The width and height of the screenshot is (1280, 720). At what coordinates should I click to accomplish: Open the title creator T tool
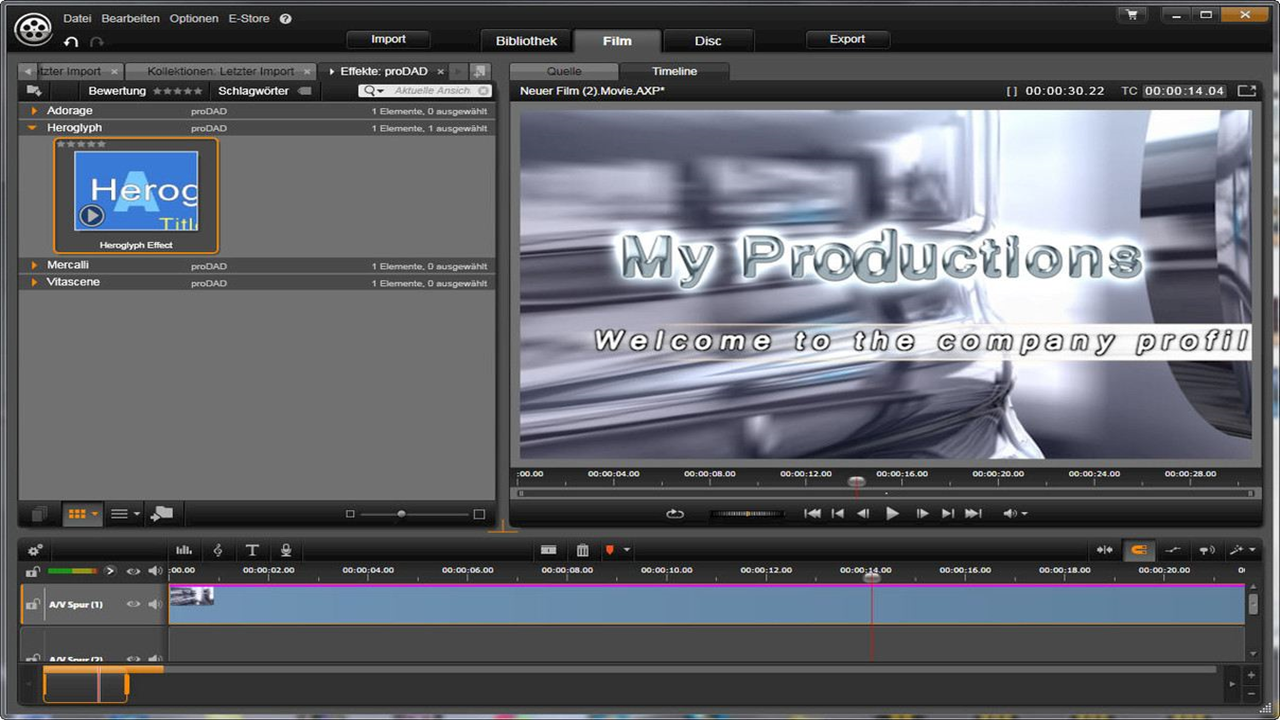point(252,550)
